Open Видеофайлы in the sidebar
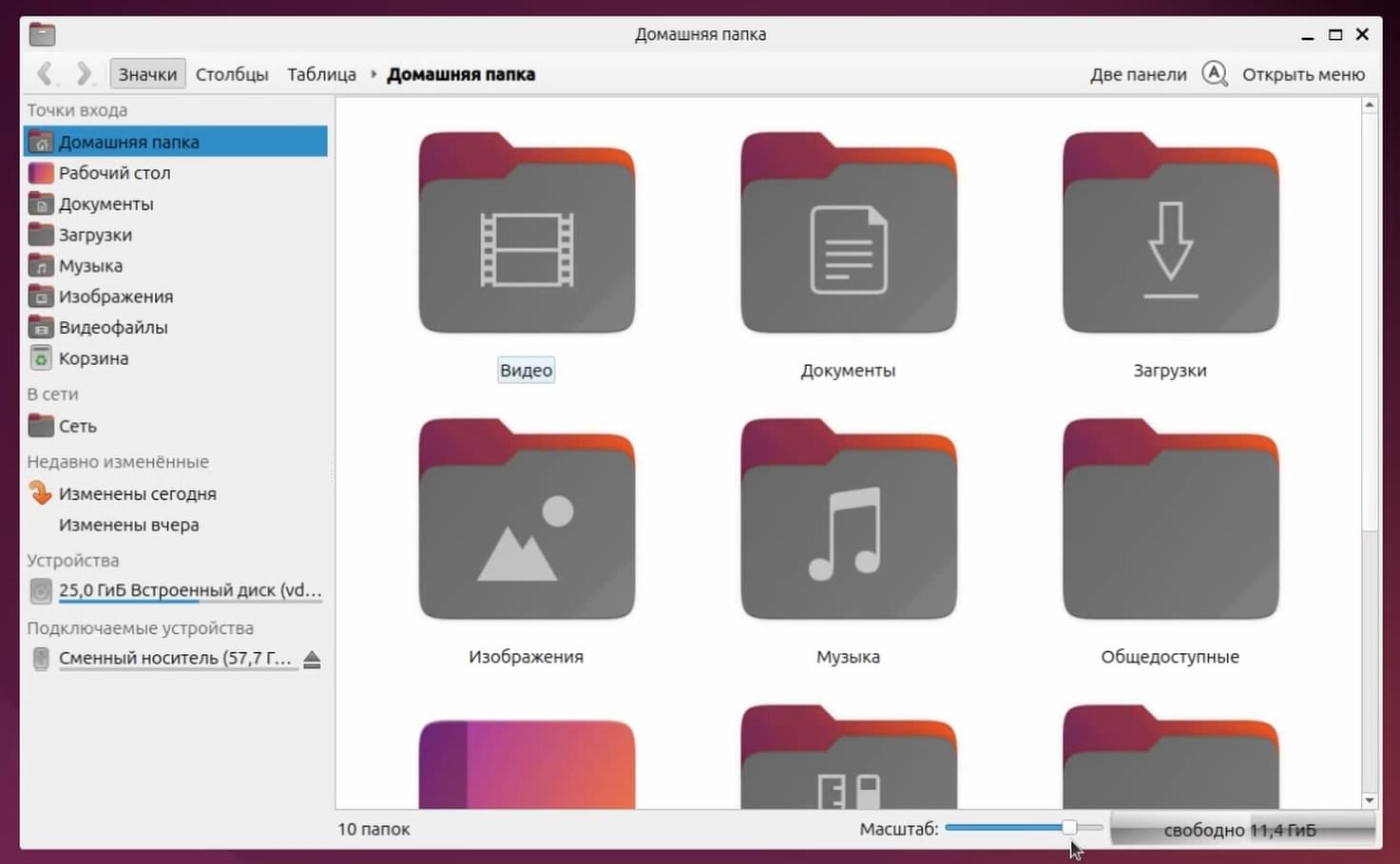The image size is (1400, 864). click(x=176, y=327)
